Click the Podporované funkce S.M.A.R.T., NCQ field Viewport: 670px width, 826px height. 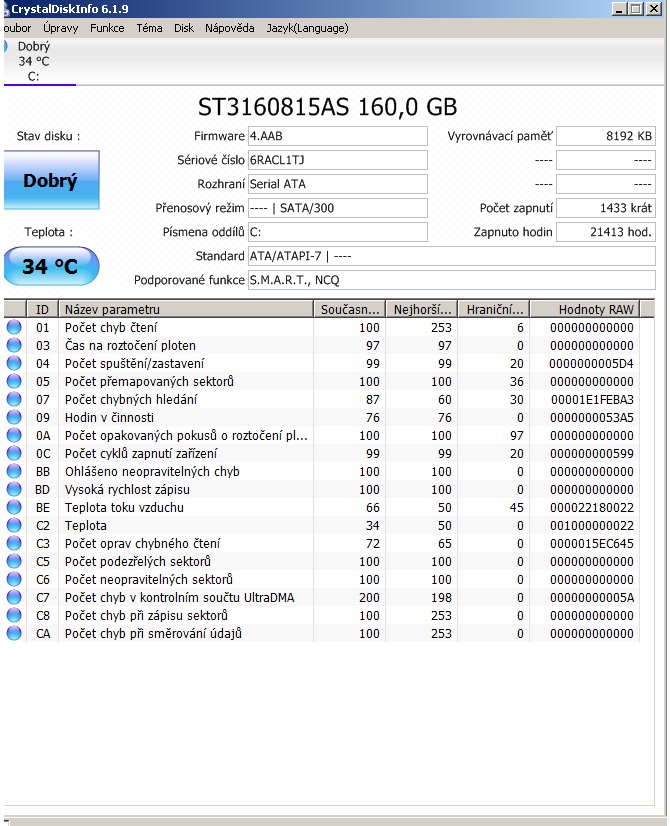pyautogui.click(x=452, y=280)
